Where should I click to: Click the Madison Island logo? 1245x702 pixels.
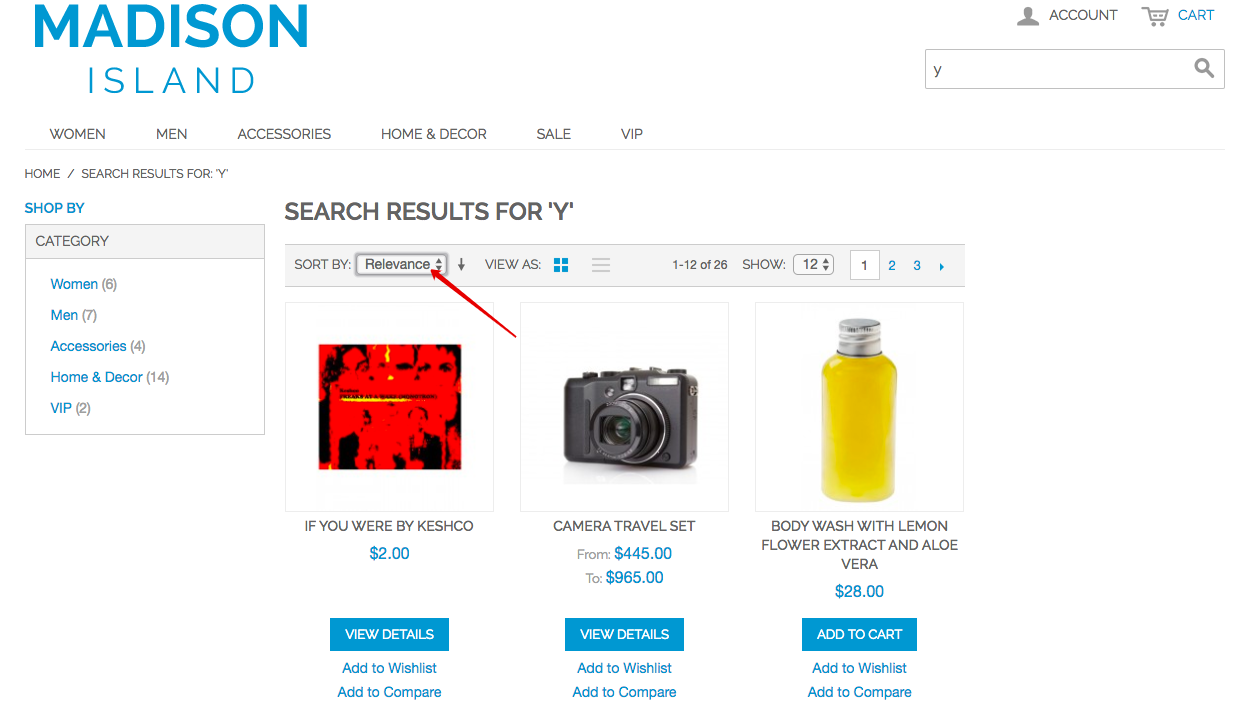click(x=171, y=48)
